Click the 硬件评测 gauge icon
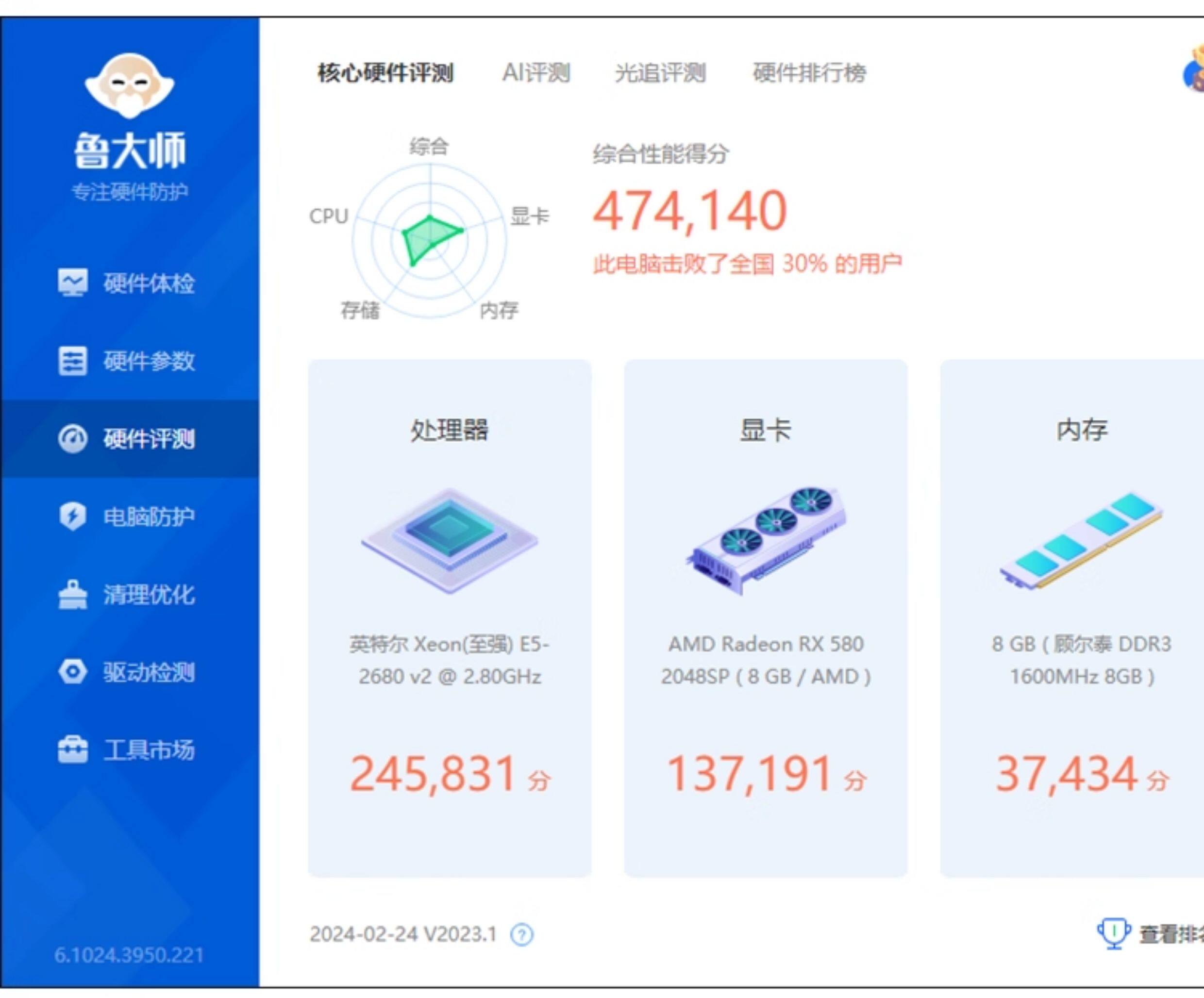1204x998 pixels. [73, 438]
